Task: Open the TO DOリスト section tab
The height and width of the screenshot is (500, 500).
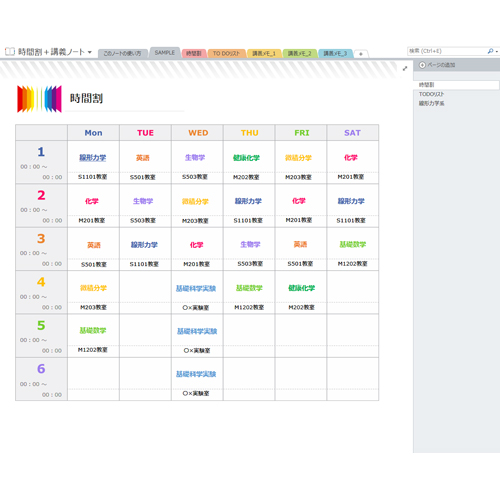Action: [226, 53]
